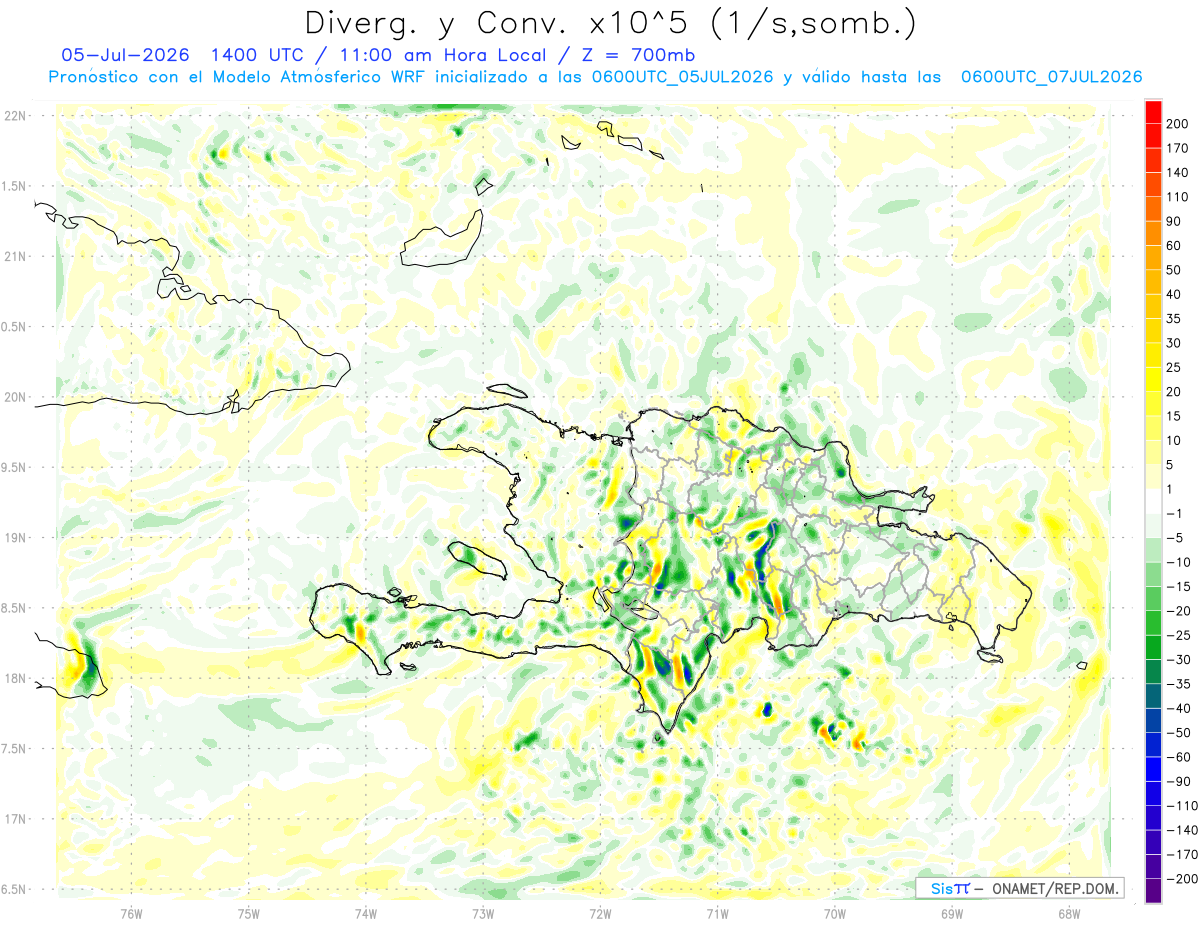Click the positive '5' color scale label
Viewport: 1200px width, 927px height.
coord(1171,465)
